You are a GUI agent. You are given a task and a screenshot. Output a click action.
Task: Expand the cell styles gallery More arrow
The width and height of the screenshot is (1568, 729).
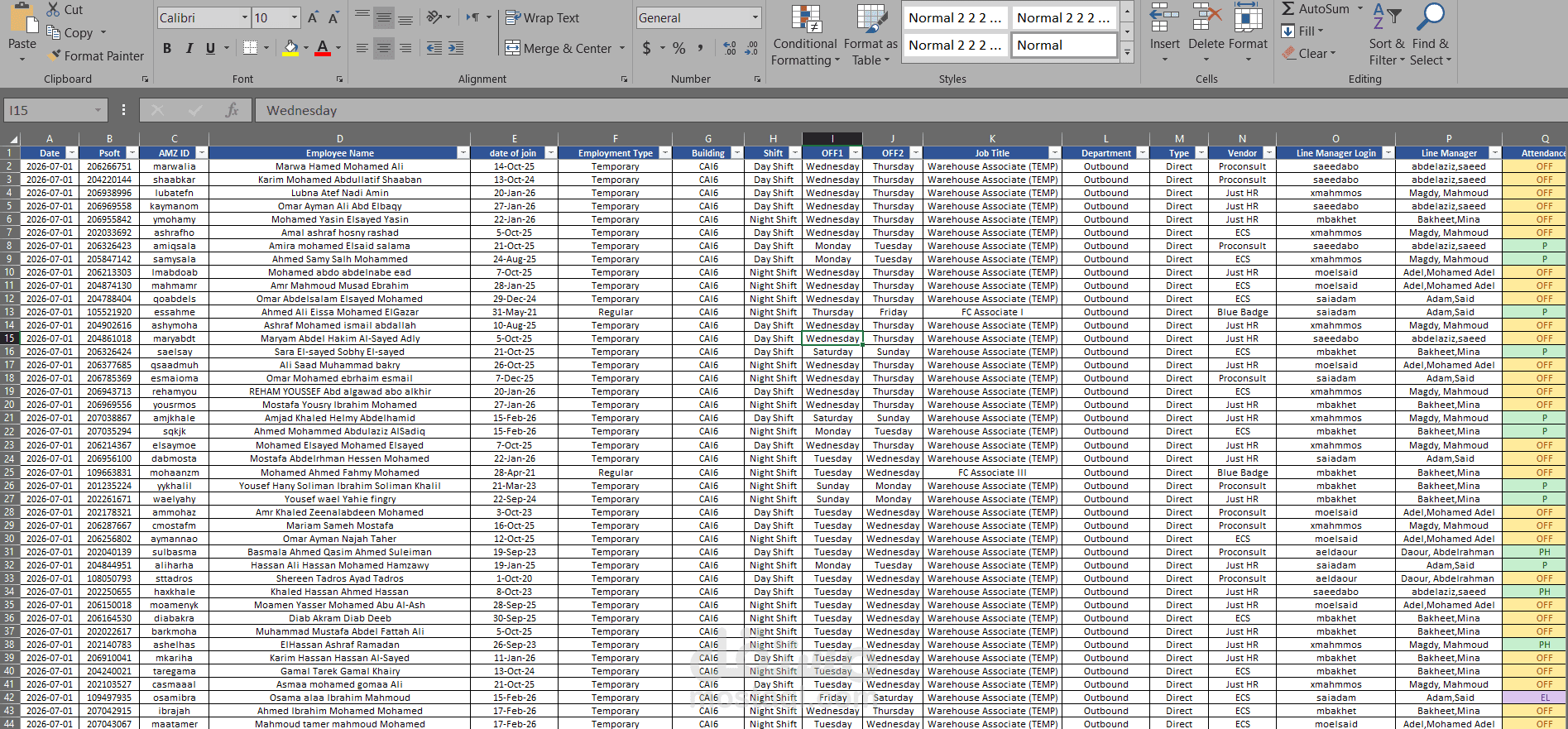coord(1127,53)
